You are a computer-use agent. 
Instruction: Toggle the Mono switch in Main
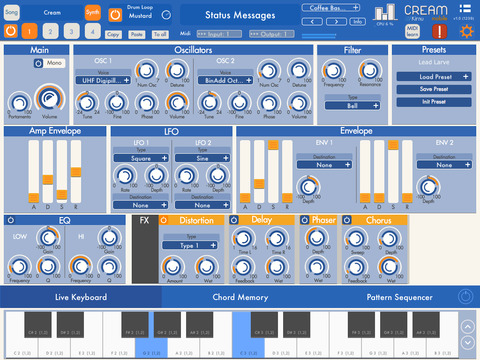pyautogui.click(x=49, y=63)
